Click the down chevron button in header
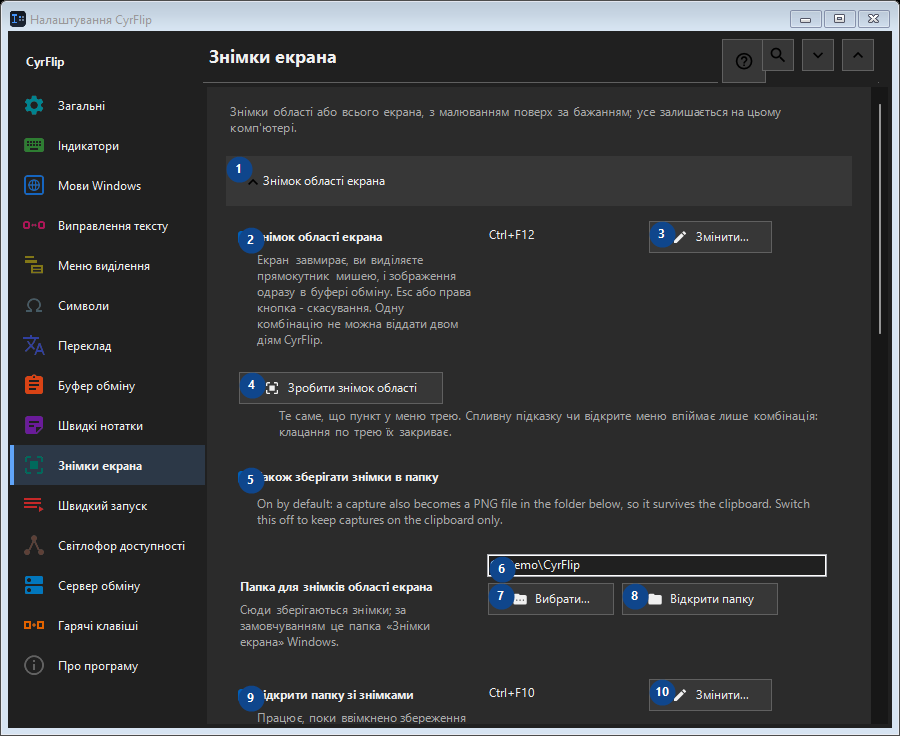 click(x=818, y=55)
